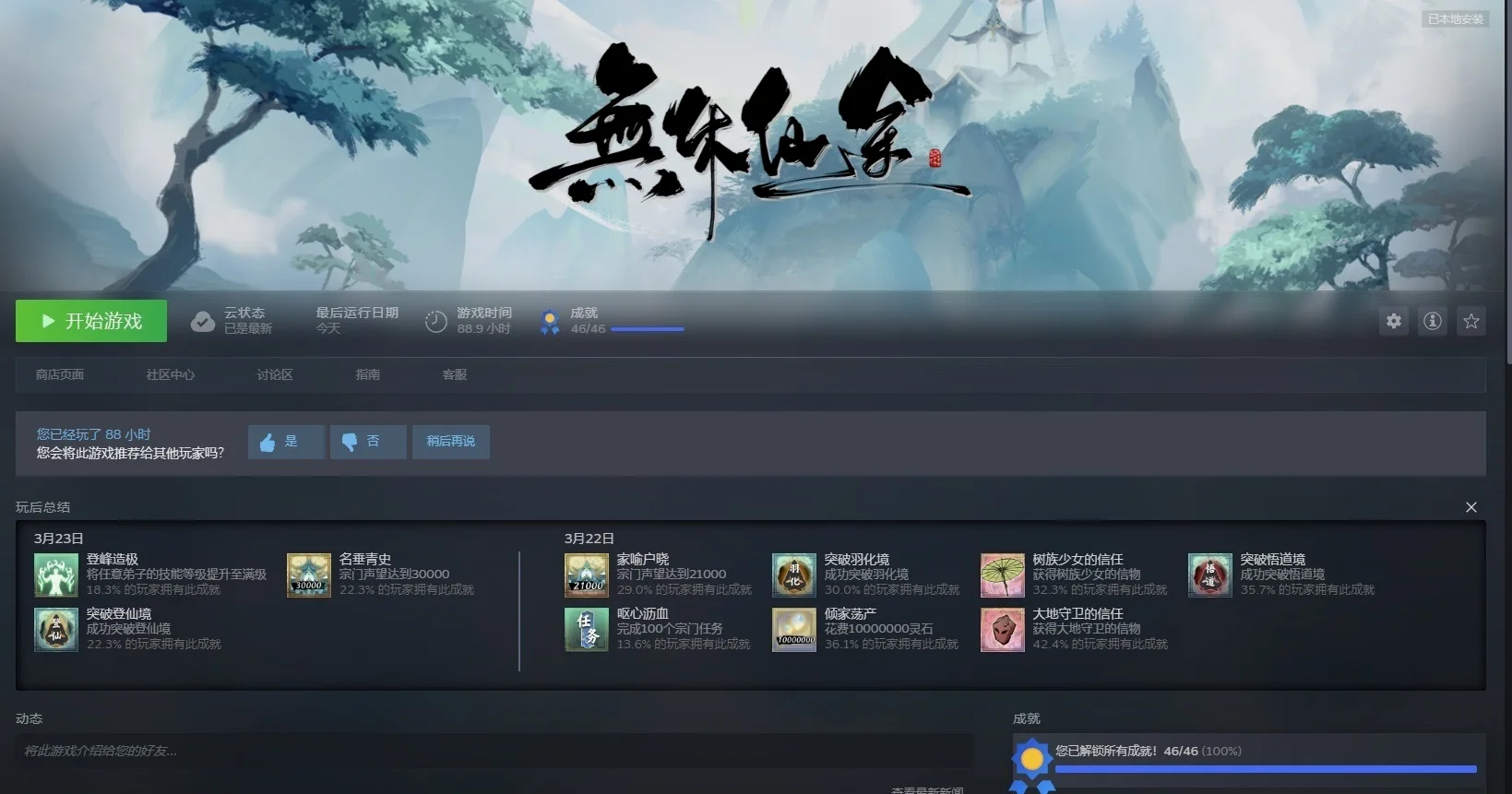Click the 88.9 小时 play time value

tap(483, 328)
